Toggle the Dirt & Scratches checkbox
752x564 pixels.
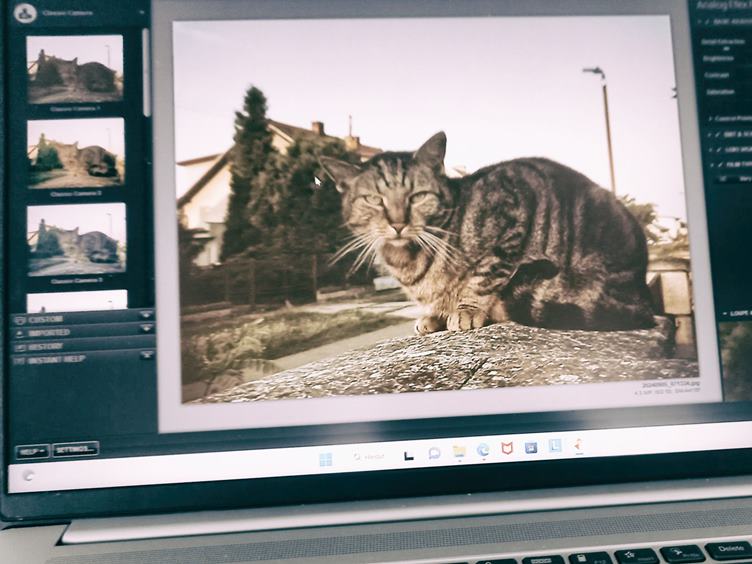[x=718, y=135]
